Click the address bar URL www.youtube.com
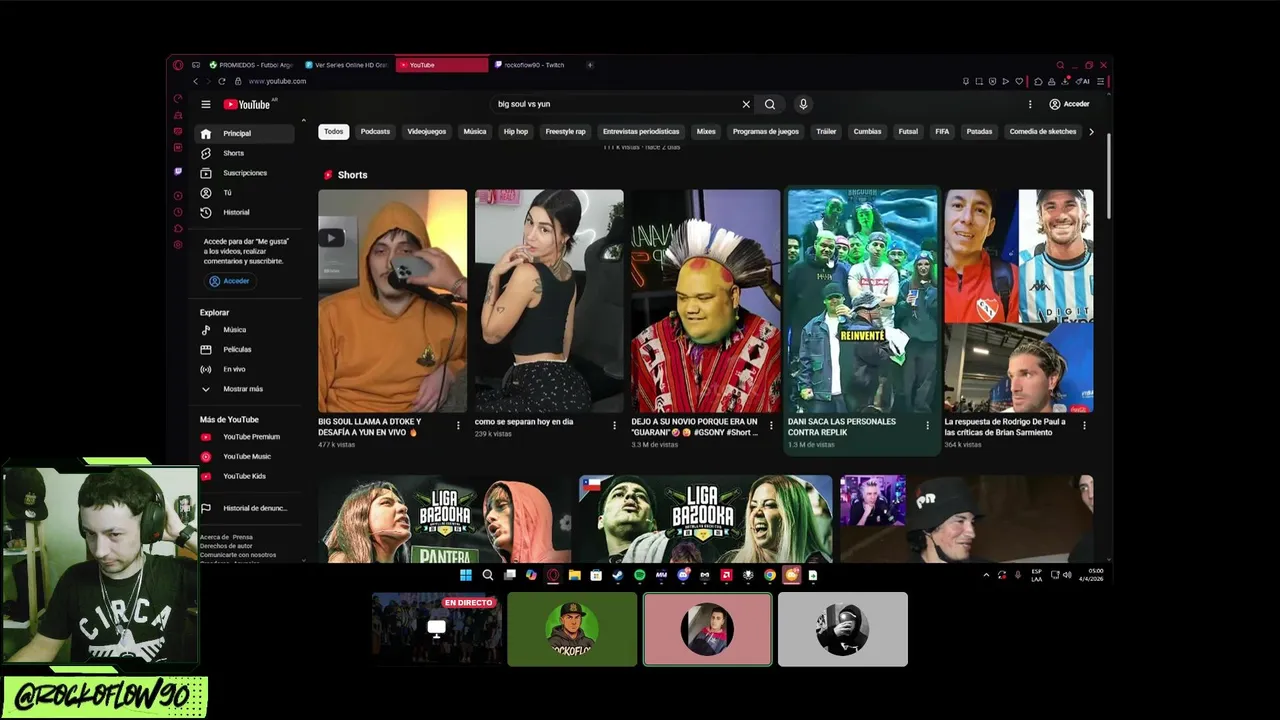 click(x=277, y=81)
